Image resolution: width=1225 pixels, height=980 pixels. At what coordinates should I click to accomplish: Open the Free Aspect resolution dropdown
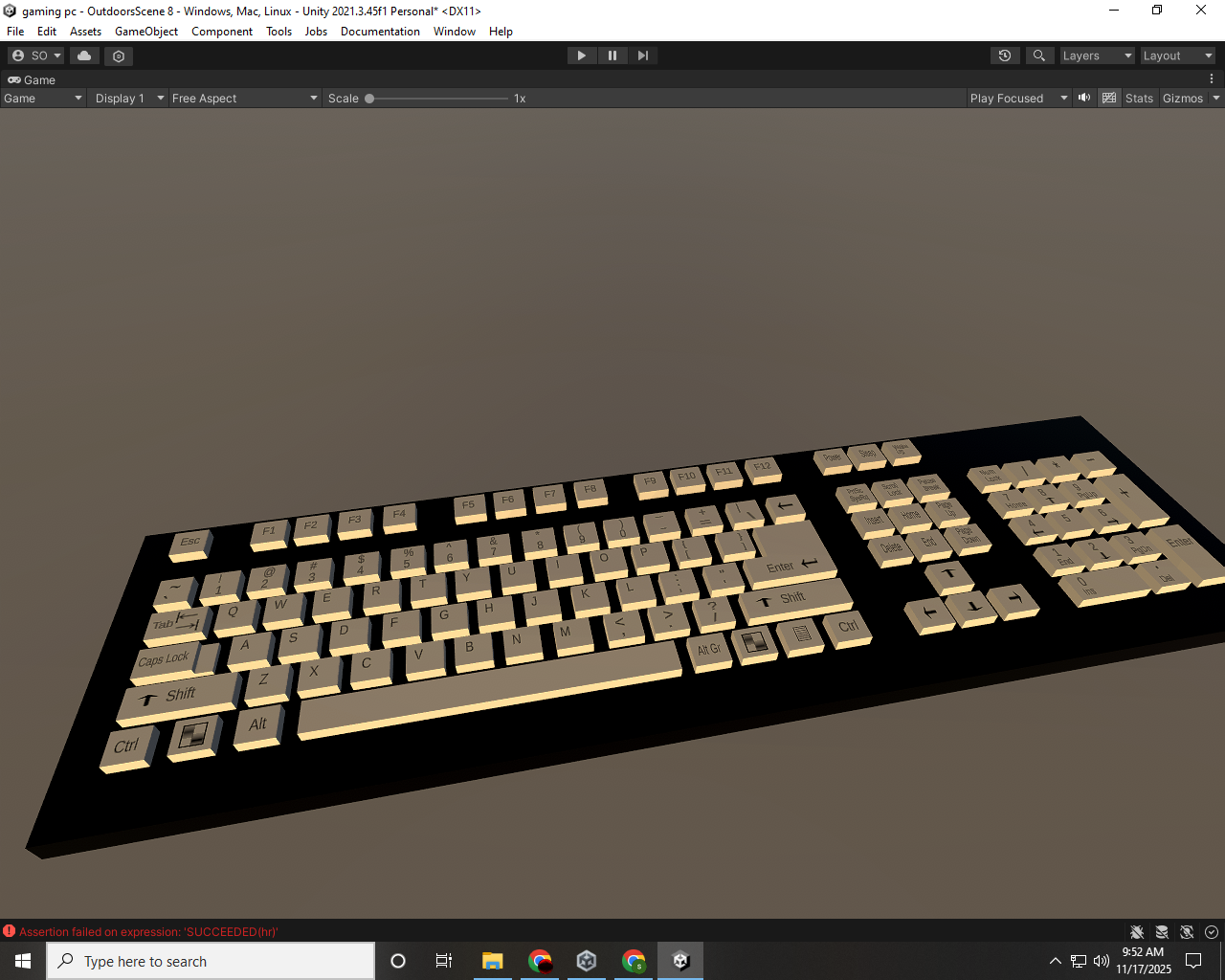(244, 98)
